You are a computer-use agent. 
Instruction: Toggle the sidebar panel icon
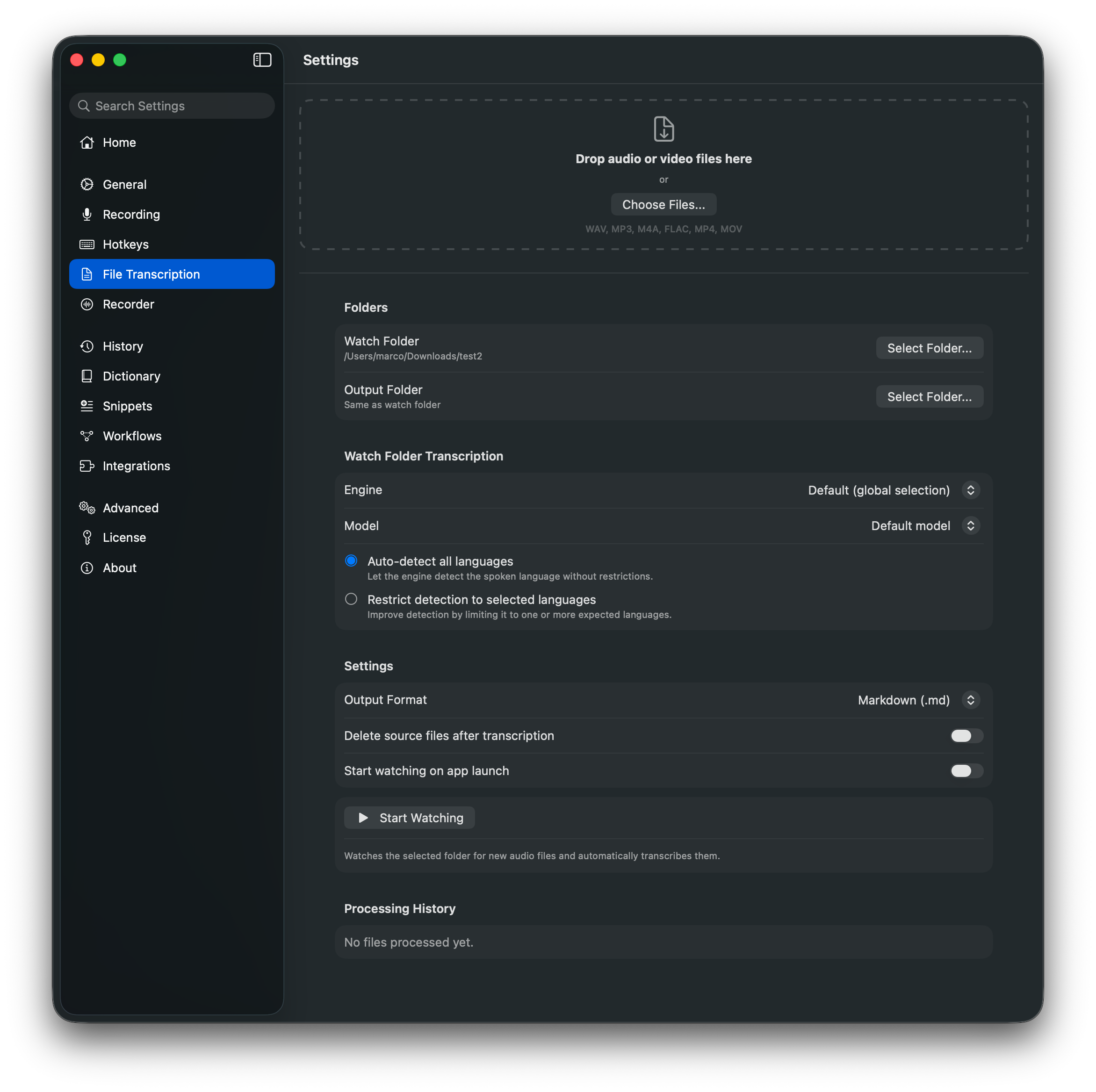(262, 59)
